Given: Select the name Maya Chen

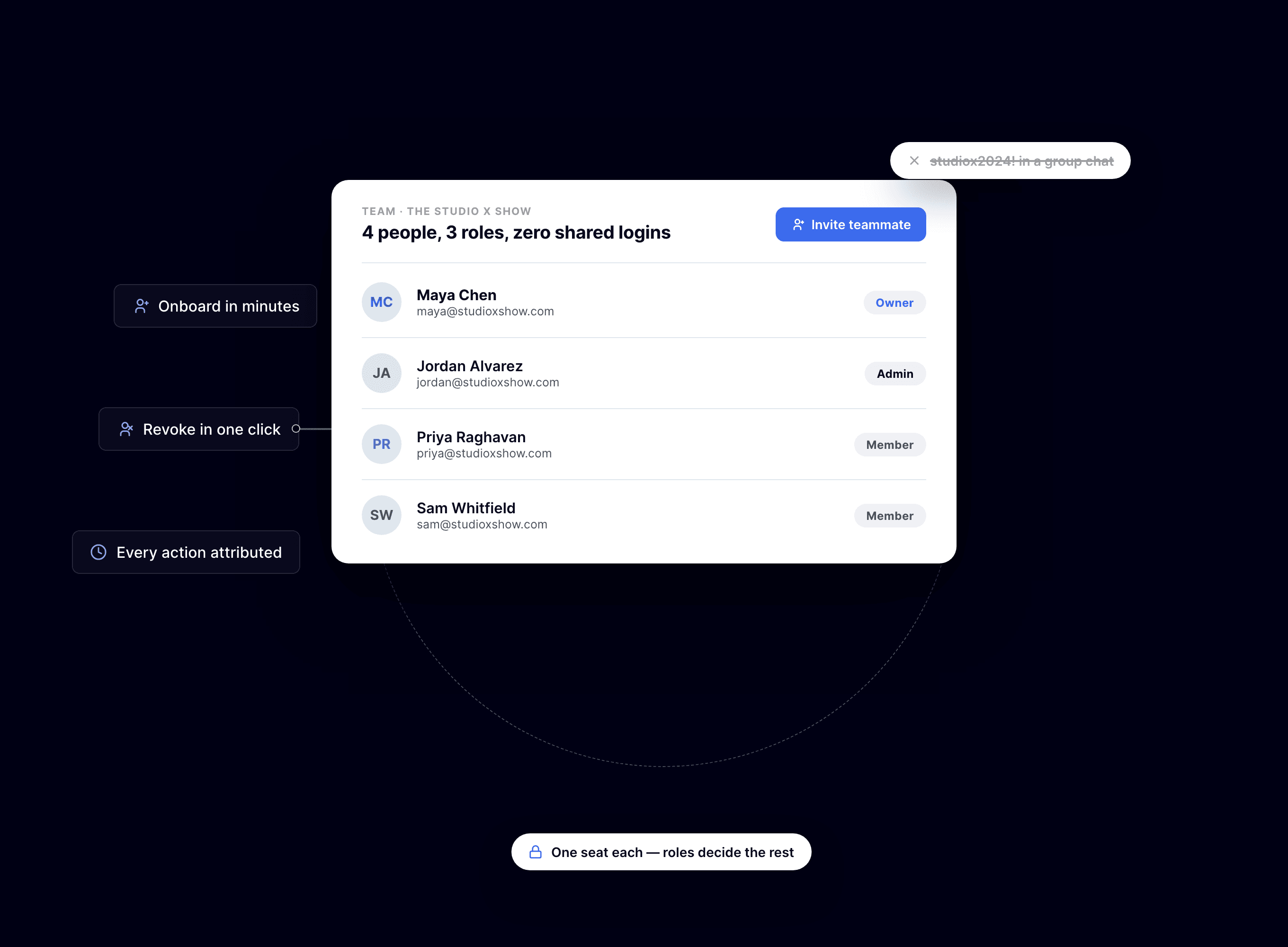Looking at the screenshot, I should click(x=456, y=295).
